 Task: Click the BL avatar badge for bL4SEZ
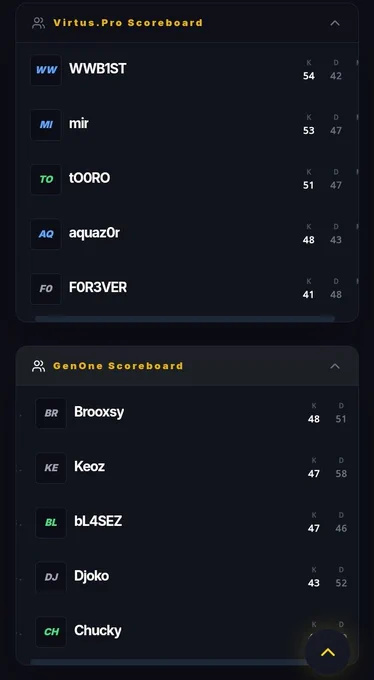[51, 523]
